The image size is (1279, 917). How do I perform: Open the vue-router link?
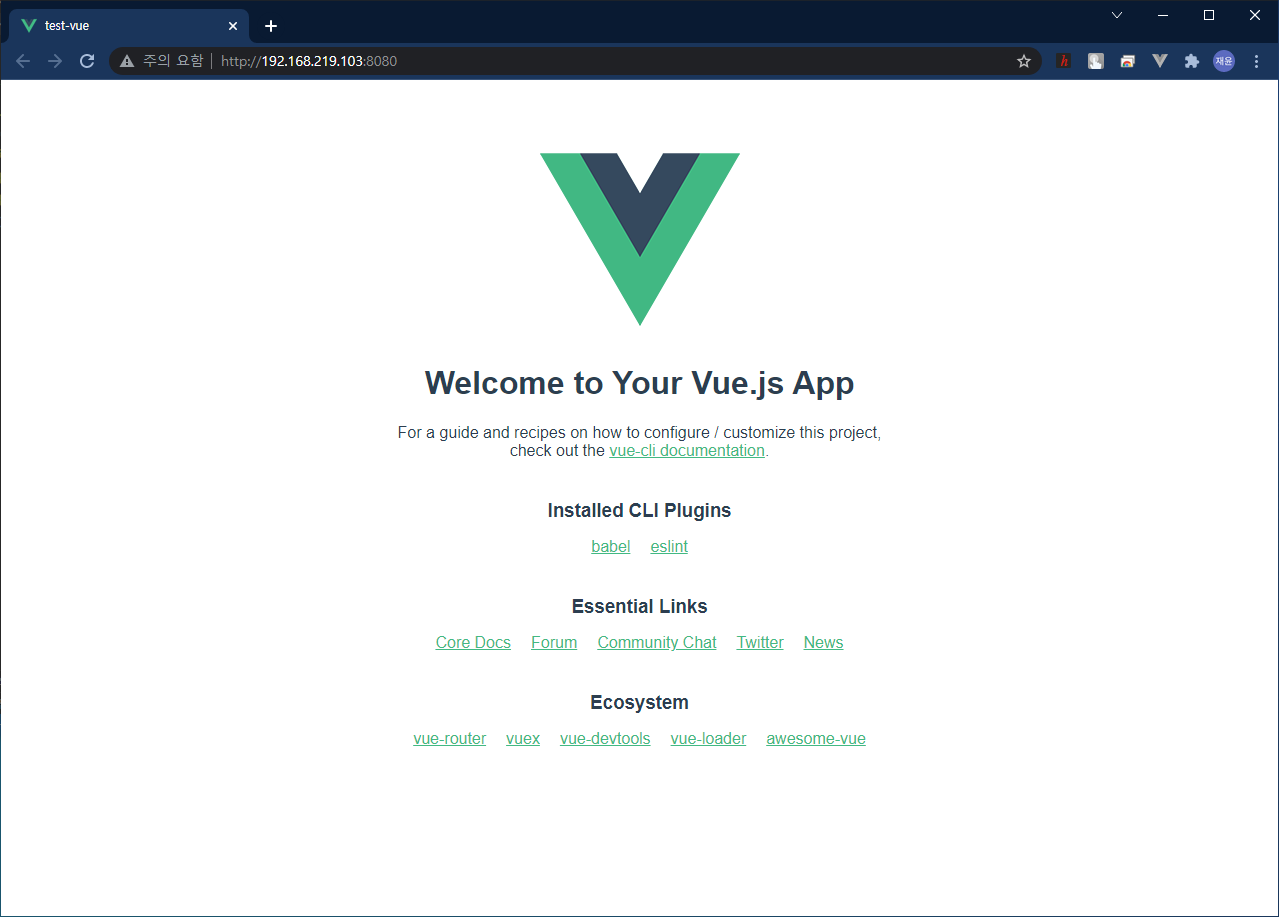[450, 738]
